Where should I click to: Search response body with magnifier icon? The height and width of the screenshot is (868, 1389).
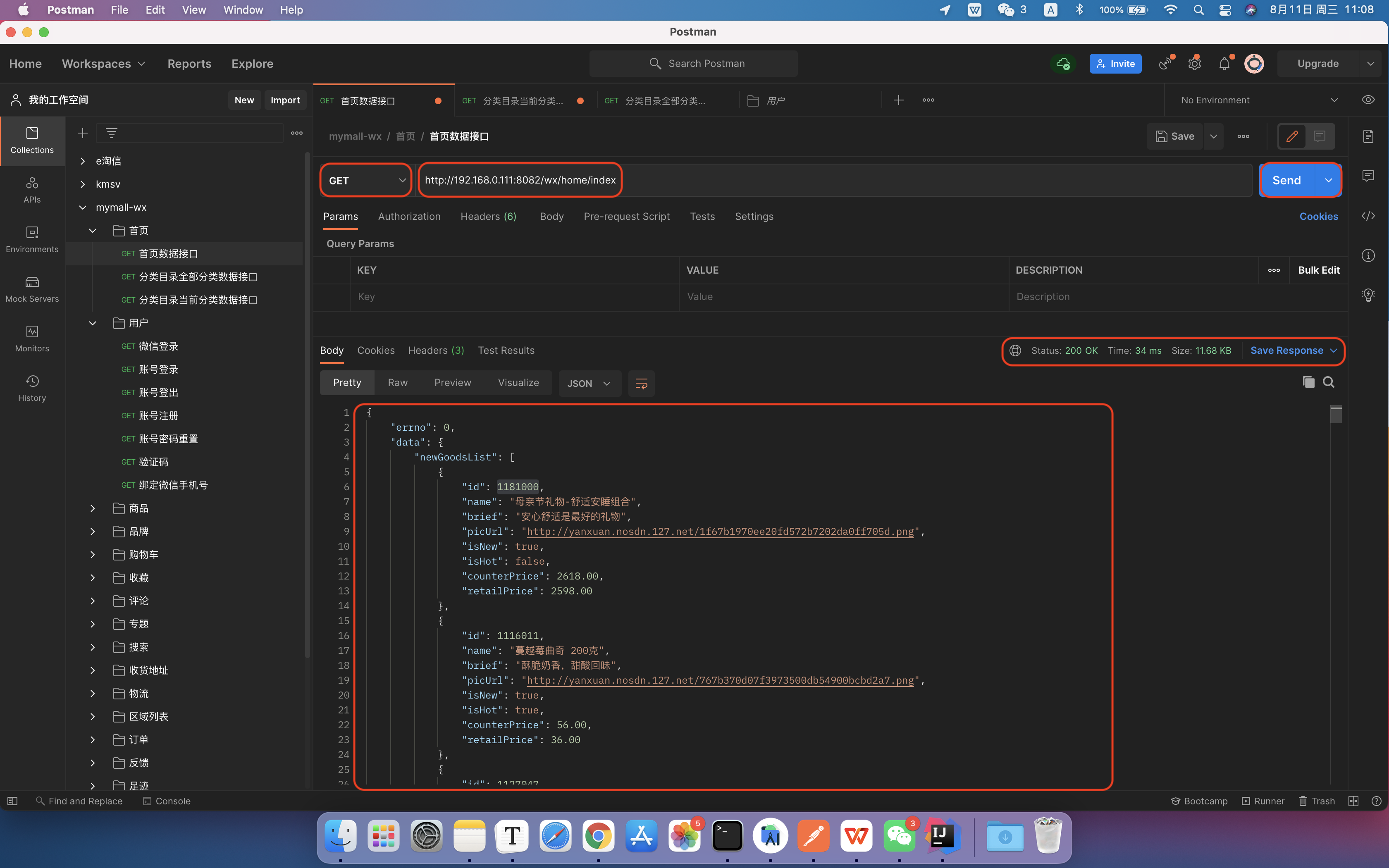(1328, 382)
